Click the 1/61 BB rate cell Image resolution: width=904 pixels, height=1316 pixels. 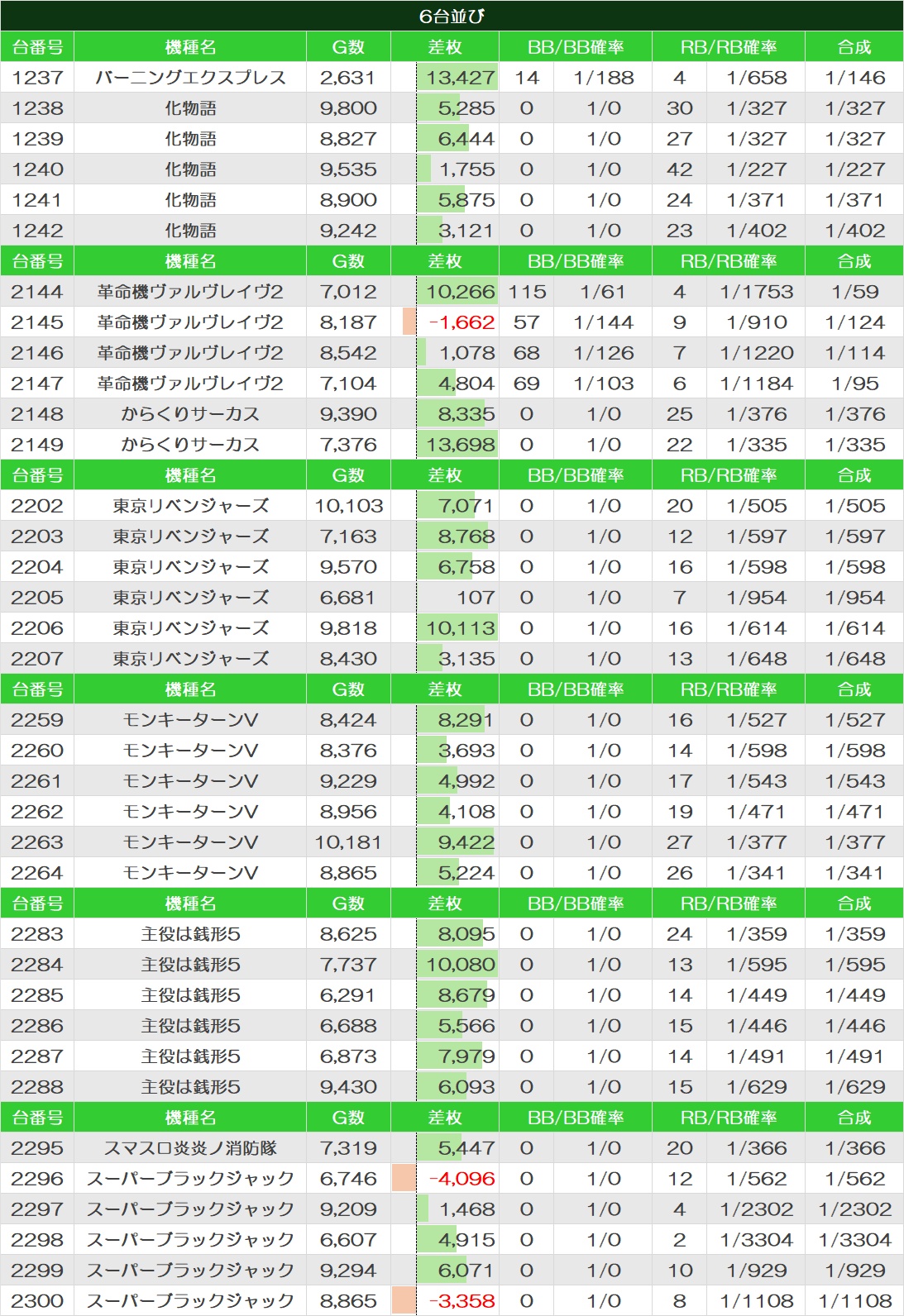point(604,292)
